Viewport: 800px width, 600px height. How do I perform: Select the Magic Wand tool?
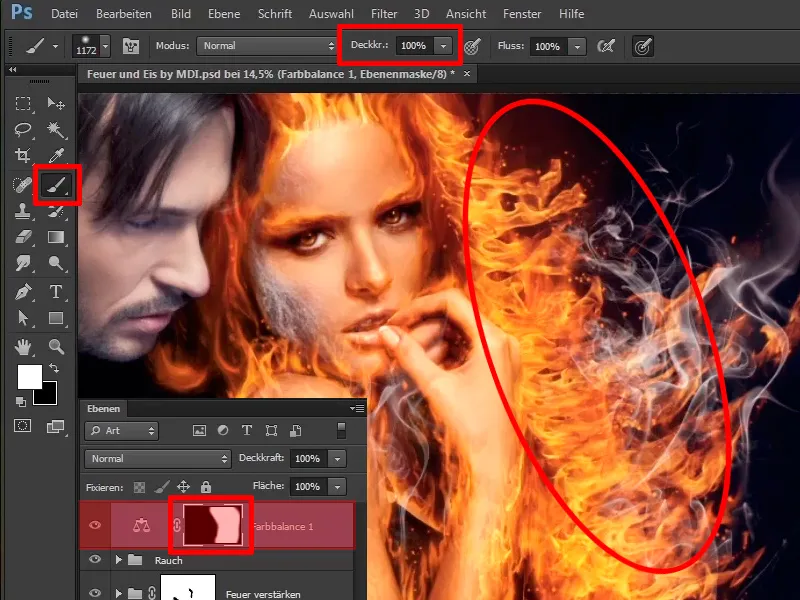click(x=56, y=130)
